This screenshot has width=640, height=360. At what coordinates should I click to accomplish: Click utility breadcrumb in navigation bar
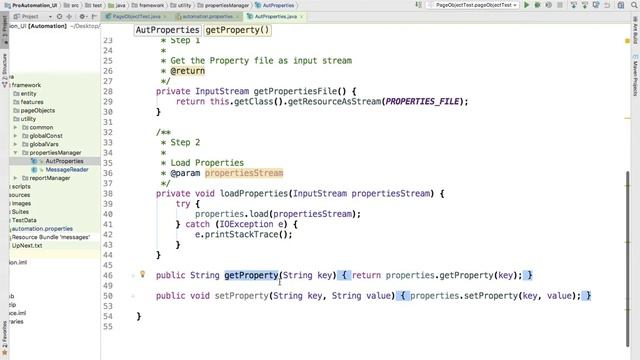point(181,5)
